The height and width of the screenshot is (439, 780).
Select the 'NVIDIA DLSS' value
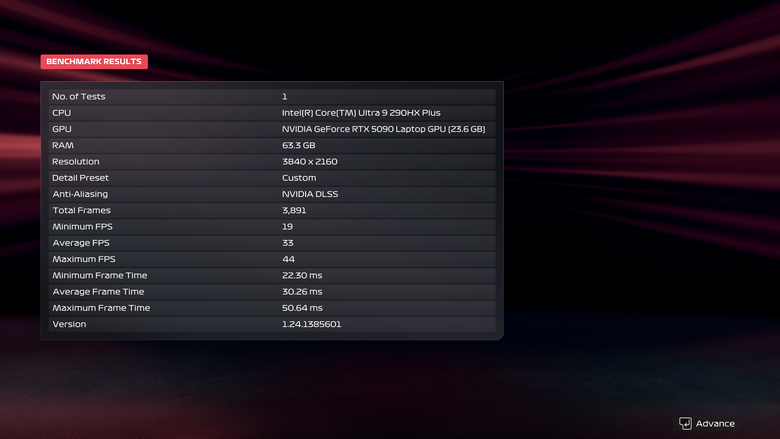coord(310,194)
